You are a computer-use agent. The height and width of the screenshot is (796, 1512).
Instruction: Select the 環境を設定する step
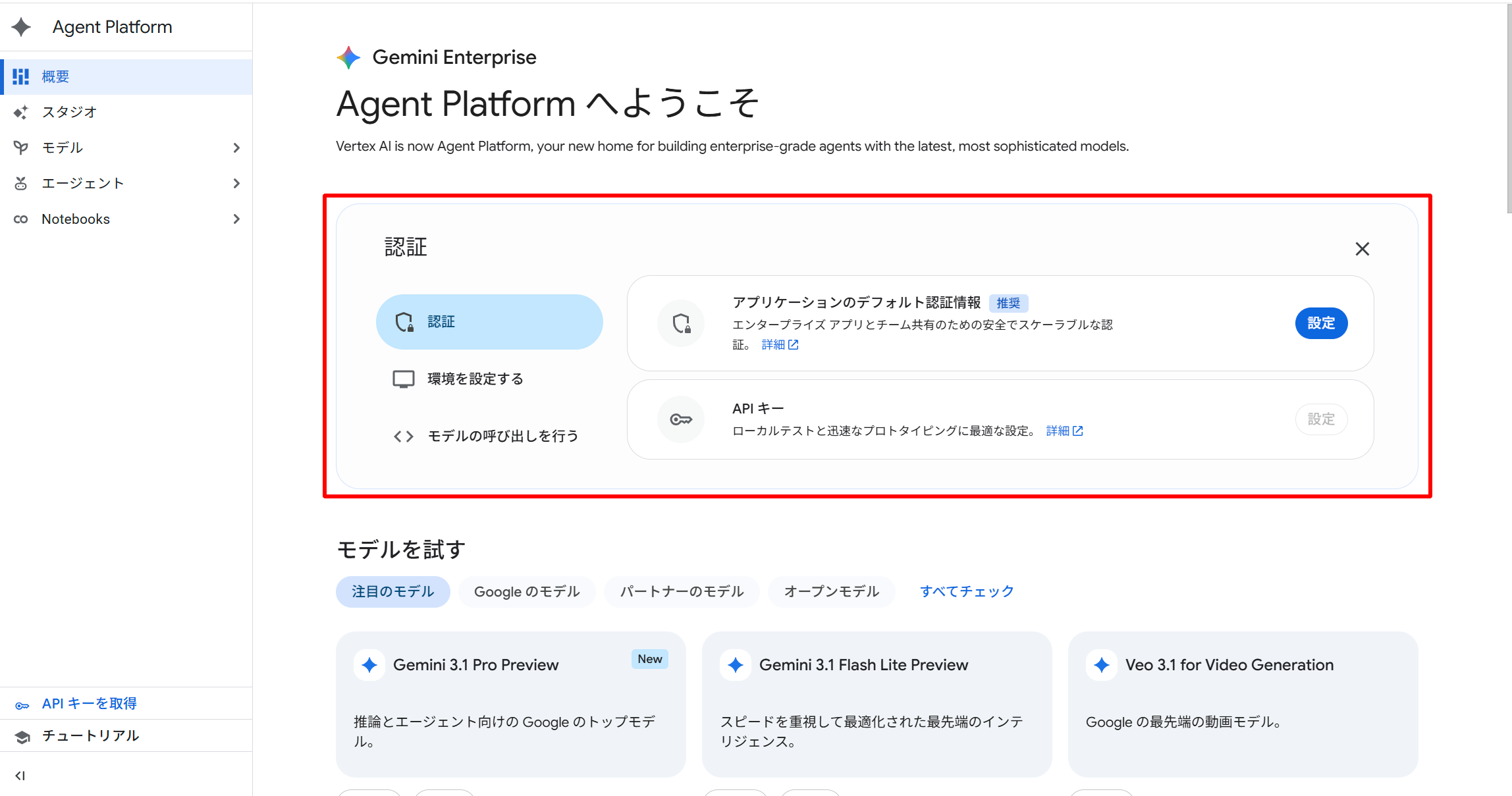475,379
